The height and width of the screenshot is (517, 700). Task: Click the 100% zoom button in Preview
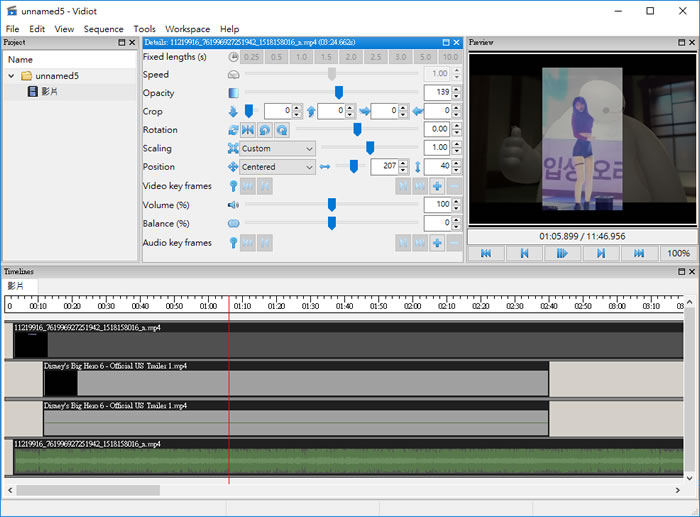click(x=678, y=254)
